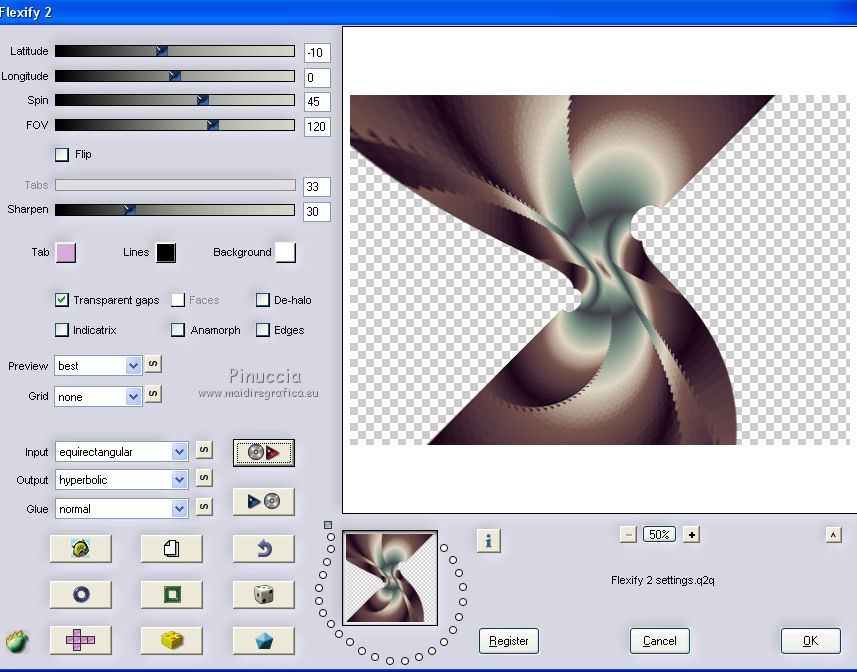Screen dimensions: 857x672
Task: Zoom out with the minus button
Action: (x=628, y=534)
